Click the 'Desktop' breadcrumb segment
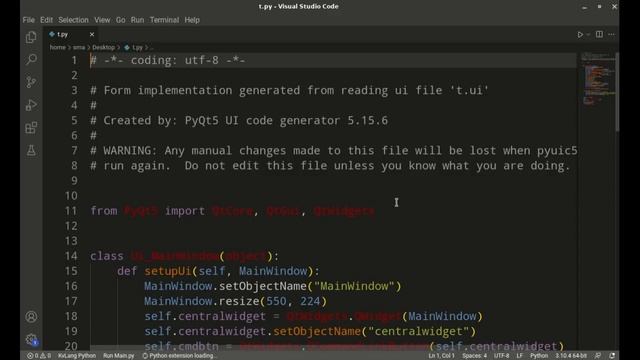This screenshot has width=640, height=360. (103, 47)
